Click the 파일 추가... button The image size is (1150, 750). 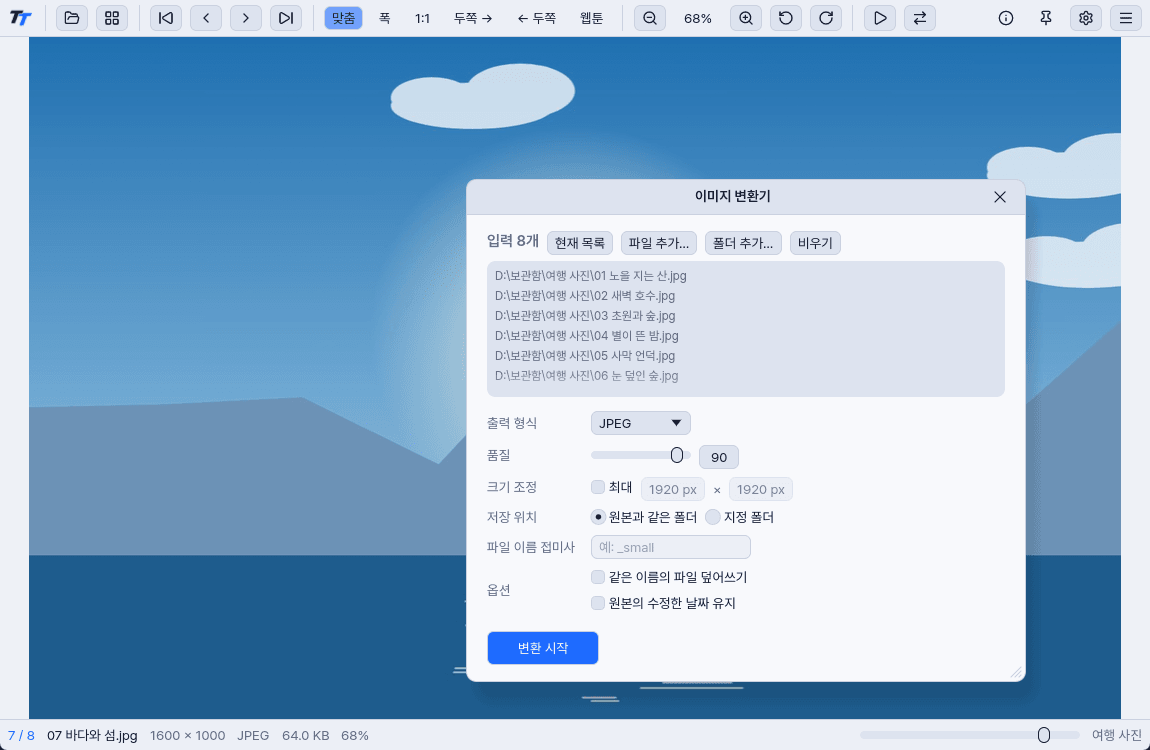[659, 243]
